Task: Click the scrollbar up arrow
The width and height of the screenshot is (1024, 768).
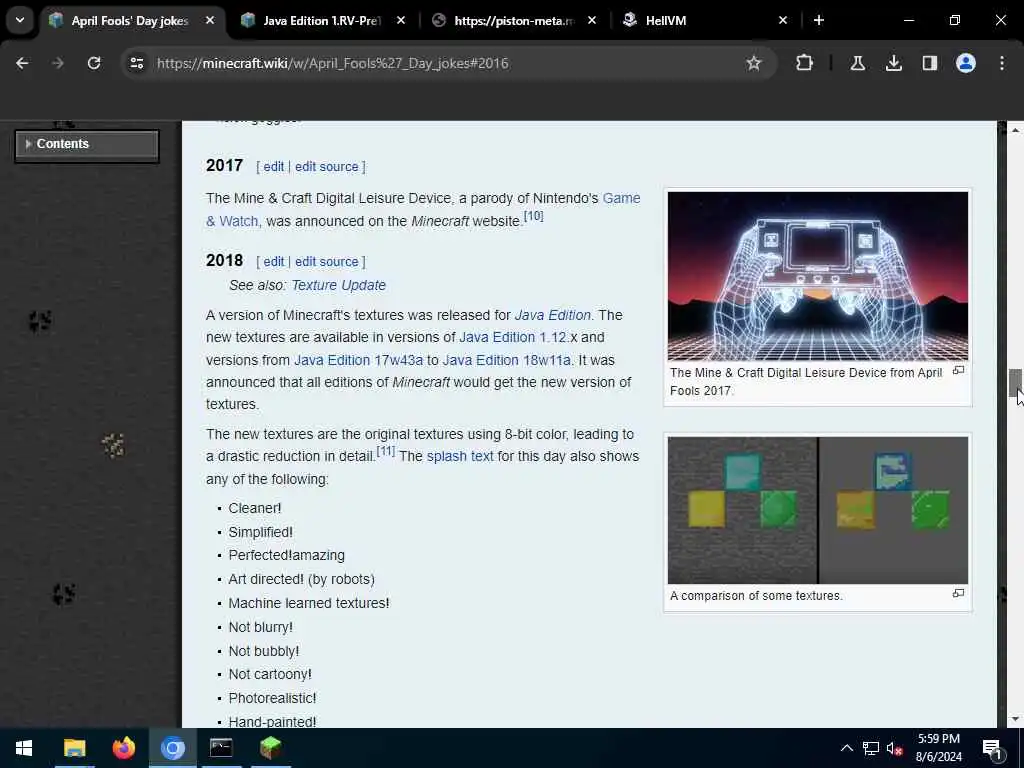Action: (x=1015, y=130)
